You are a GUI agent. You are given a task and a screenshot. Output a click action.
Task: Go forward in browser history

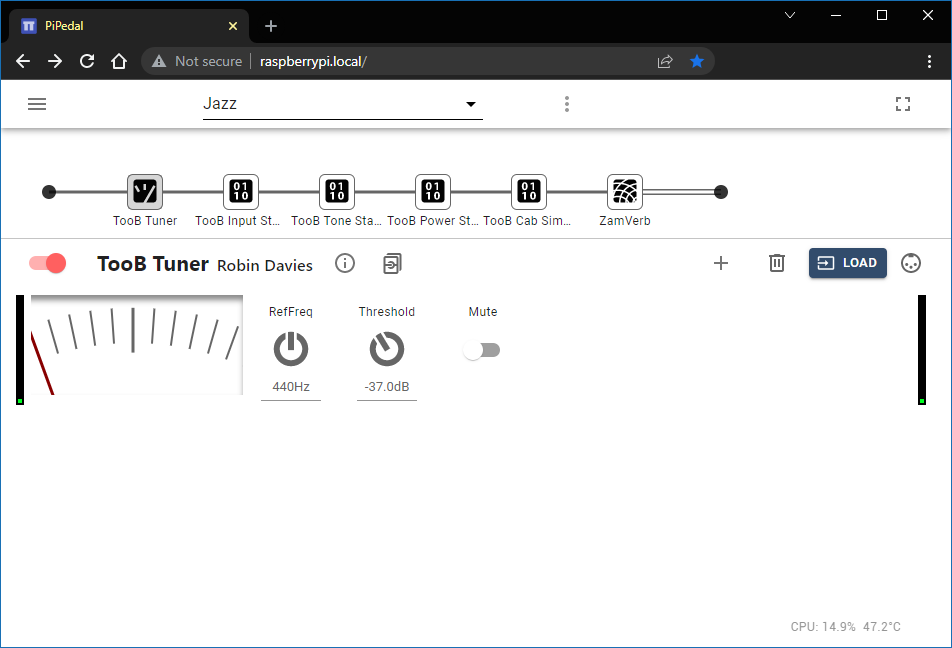tap(55, 61)
